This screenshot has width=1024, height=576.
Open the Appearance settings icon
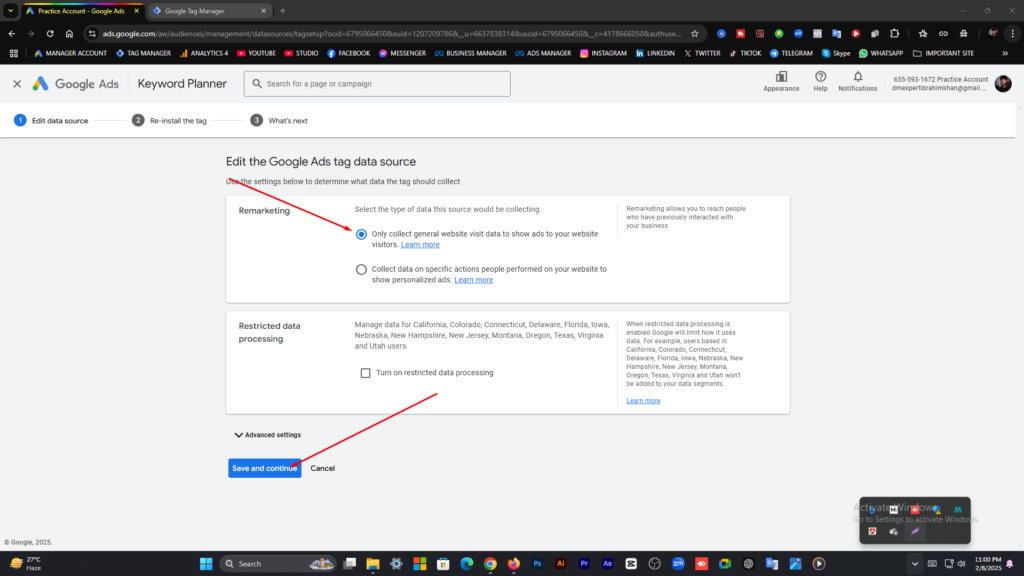tap(781, 82)
